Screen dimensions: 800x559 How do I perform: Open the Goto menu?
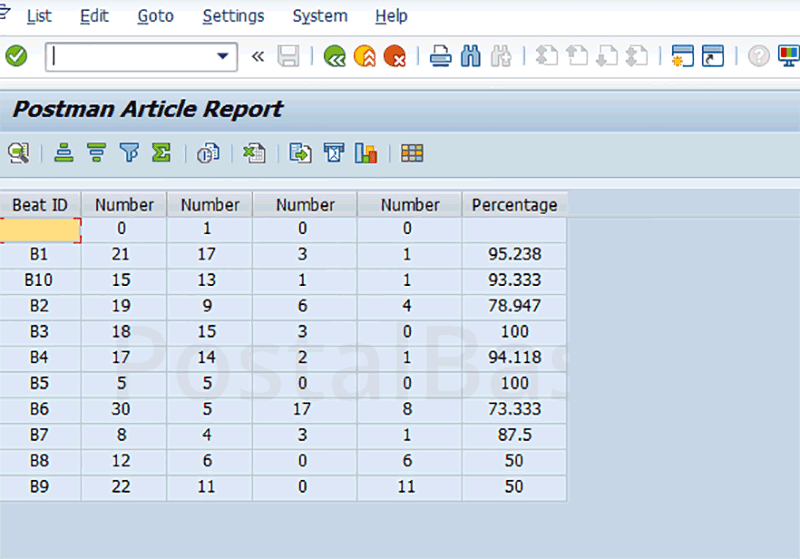[155, 16]
